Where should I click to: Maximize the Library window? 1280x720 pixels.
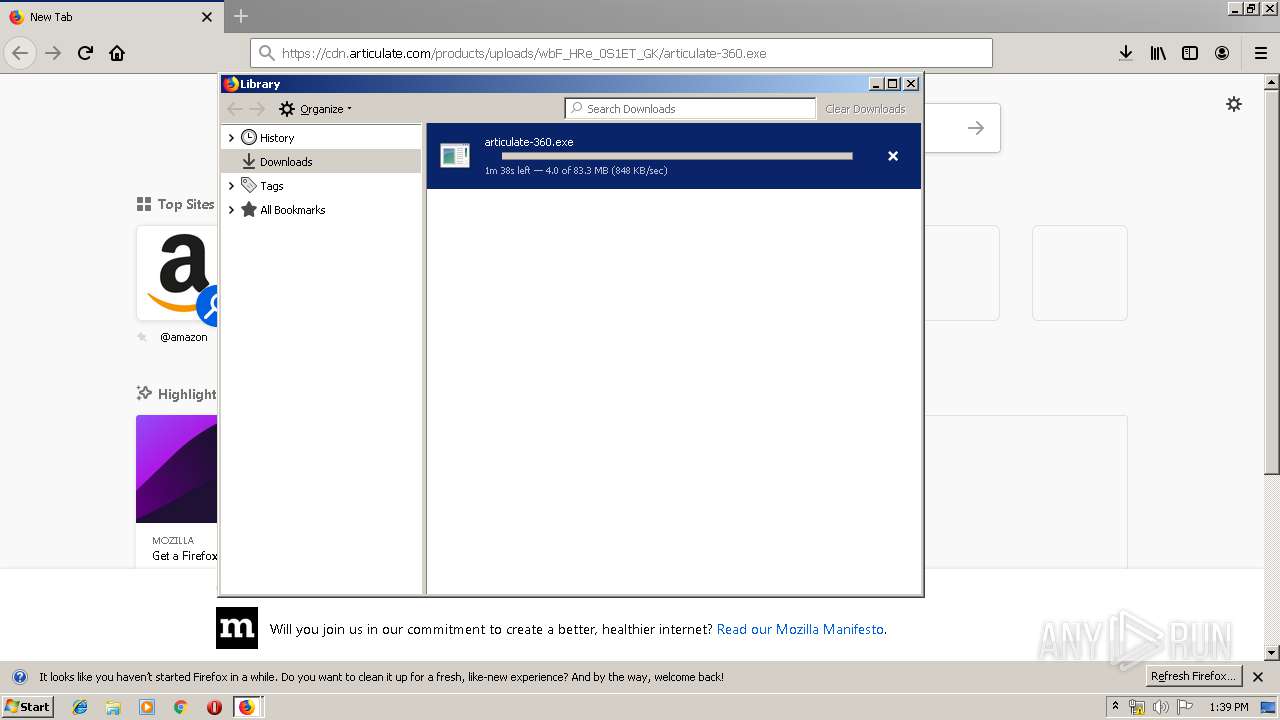[x=893, y=84]
